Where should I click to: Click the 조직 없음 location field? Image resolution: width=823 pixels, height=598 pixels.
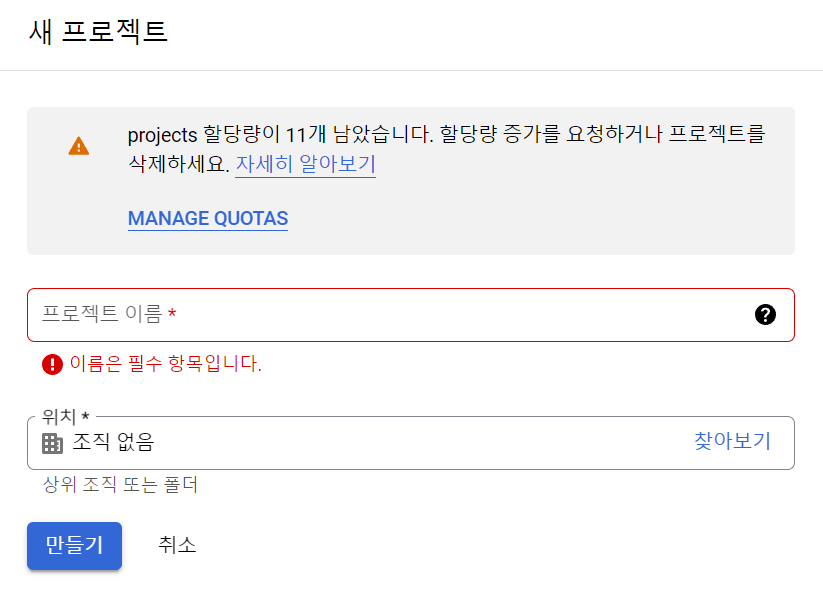(300, 444)
